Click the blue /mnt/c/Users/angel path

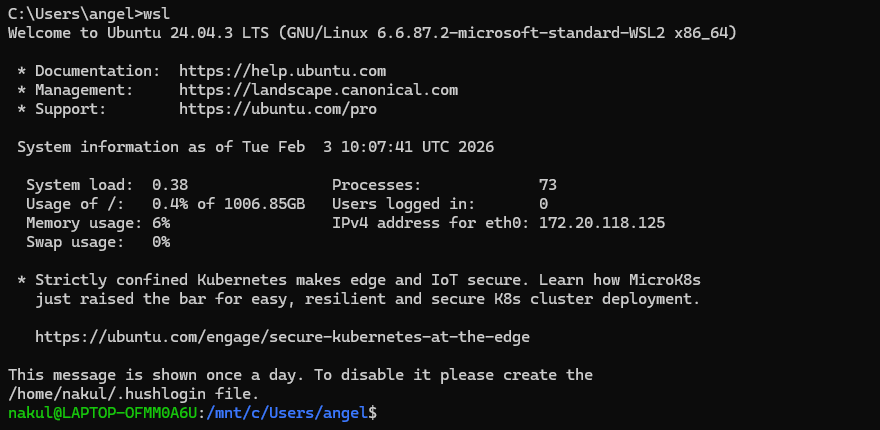click(287, 412)
